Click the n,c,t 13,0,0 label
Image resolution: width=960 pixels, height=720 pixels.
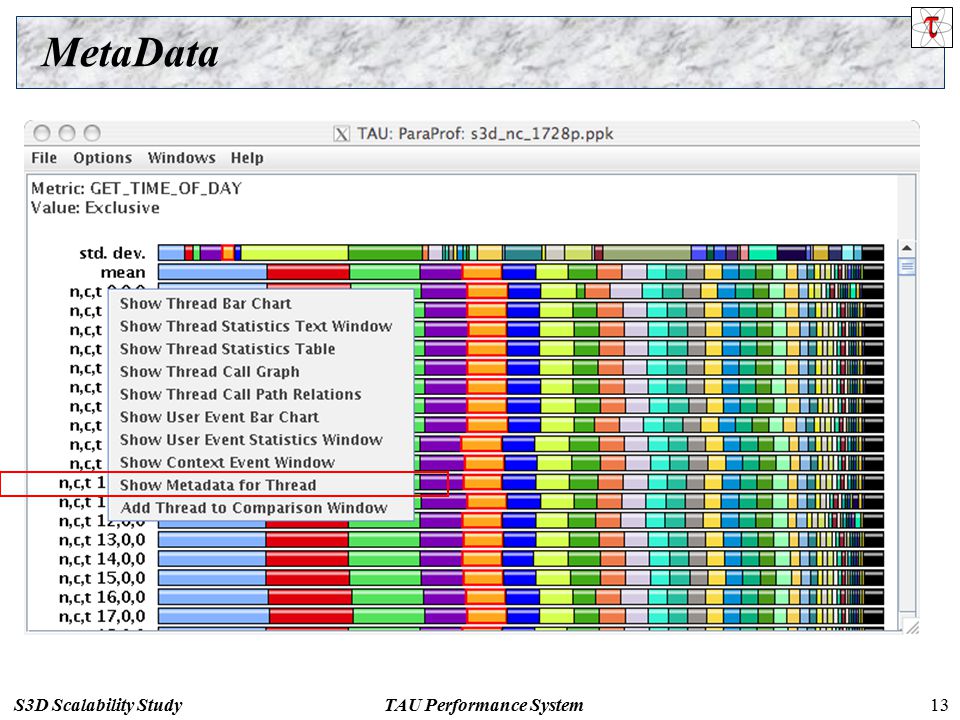coord(102,540)
